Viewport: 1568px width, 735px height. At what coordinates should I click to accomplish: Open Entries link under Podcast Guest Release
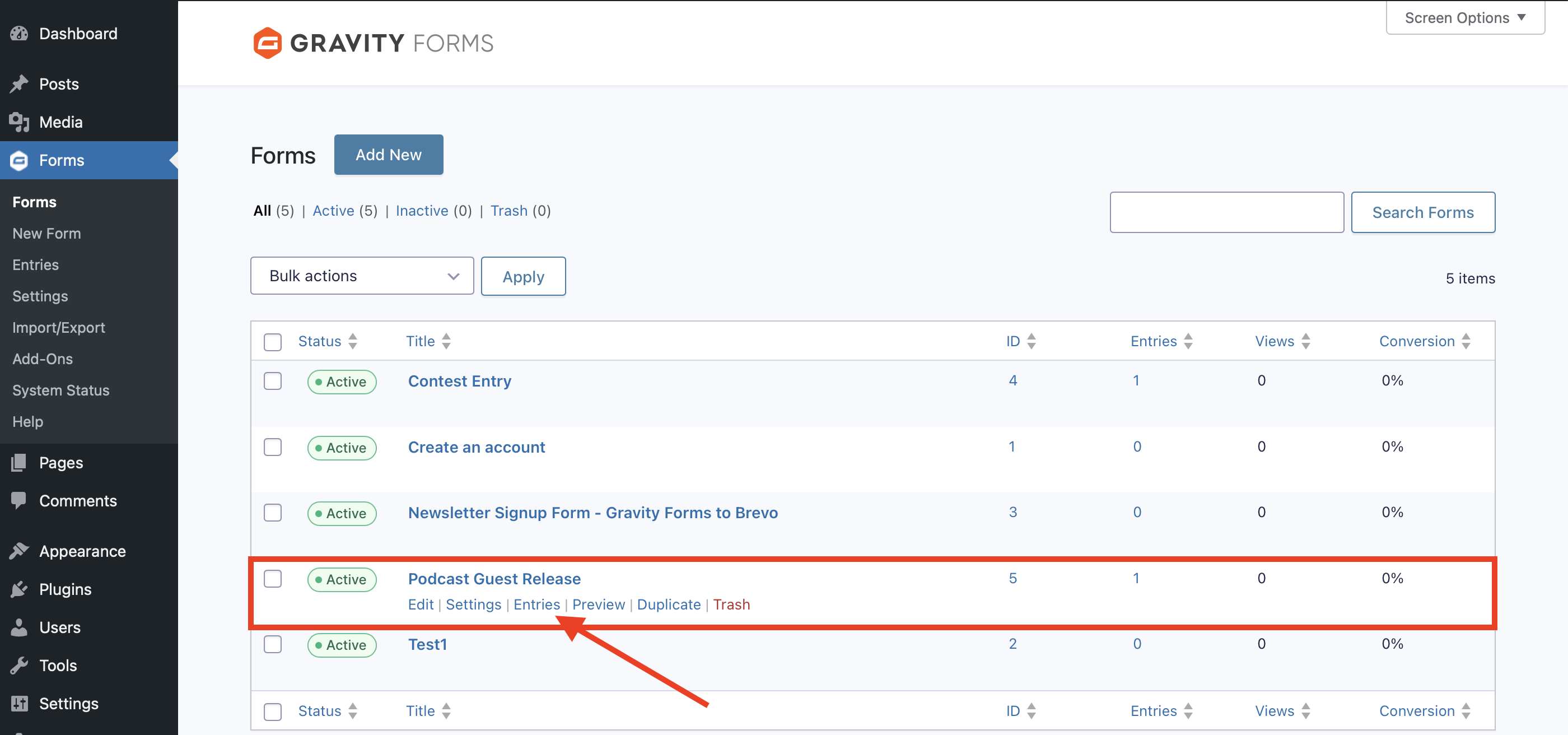tap(537, 604)
